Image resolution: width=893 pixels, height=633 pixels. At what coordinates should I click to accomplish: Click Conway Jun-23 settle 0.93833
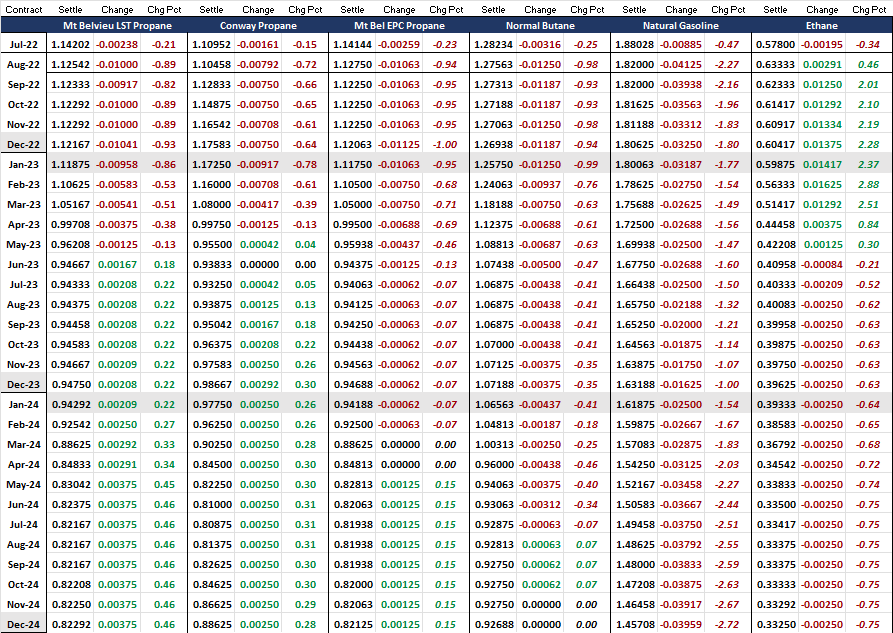coord(211,264)
